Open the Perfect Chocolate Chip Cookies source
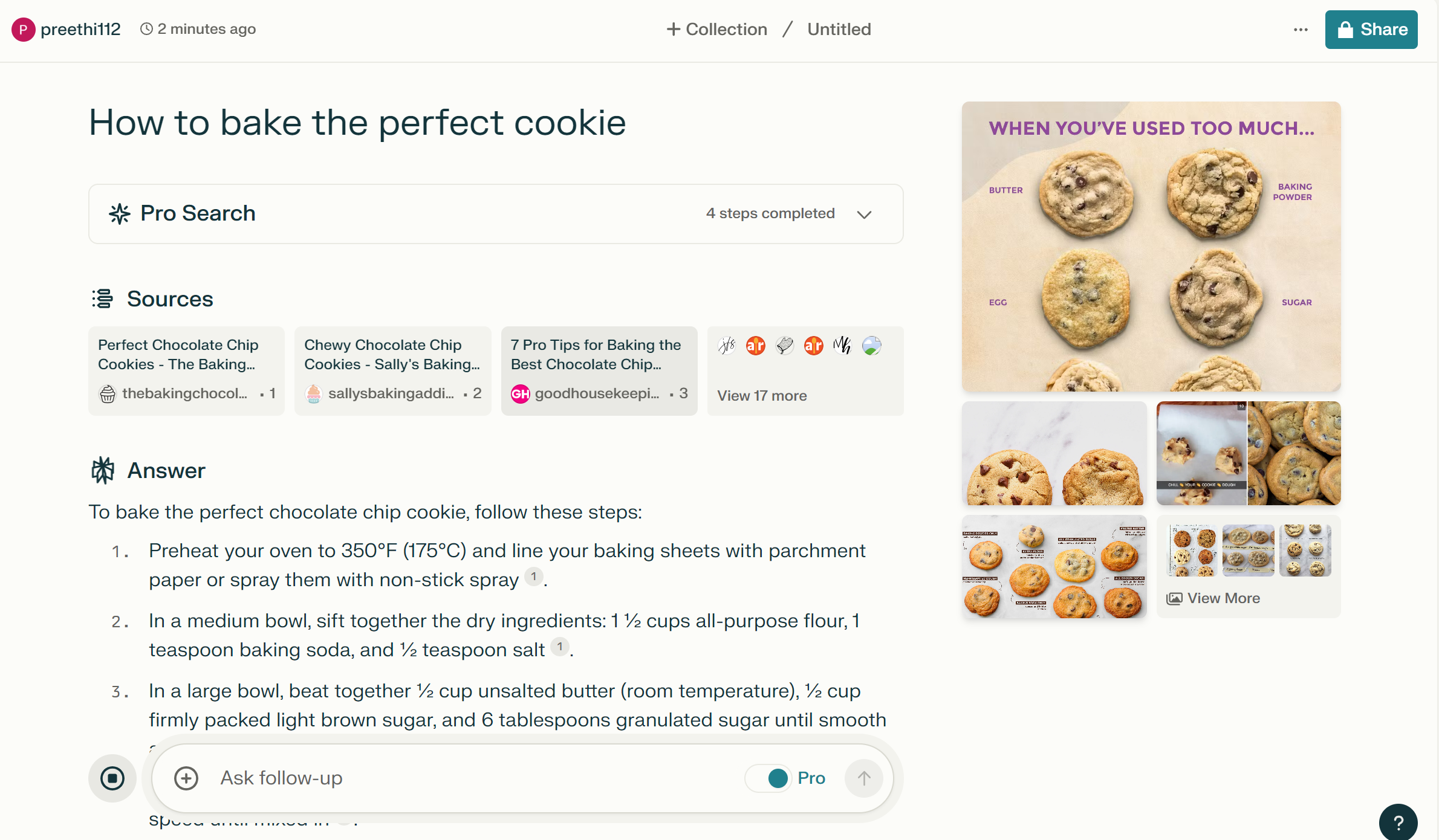This screenshot has height=840, width=1439. pyautogui.click(x=186, y=370)
